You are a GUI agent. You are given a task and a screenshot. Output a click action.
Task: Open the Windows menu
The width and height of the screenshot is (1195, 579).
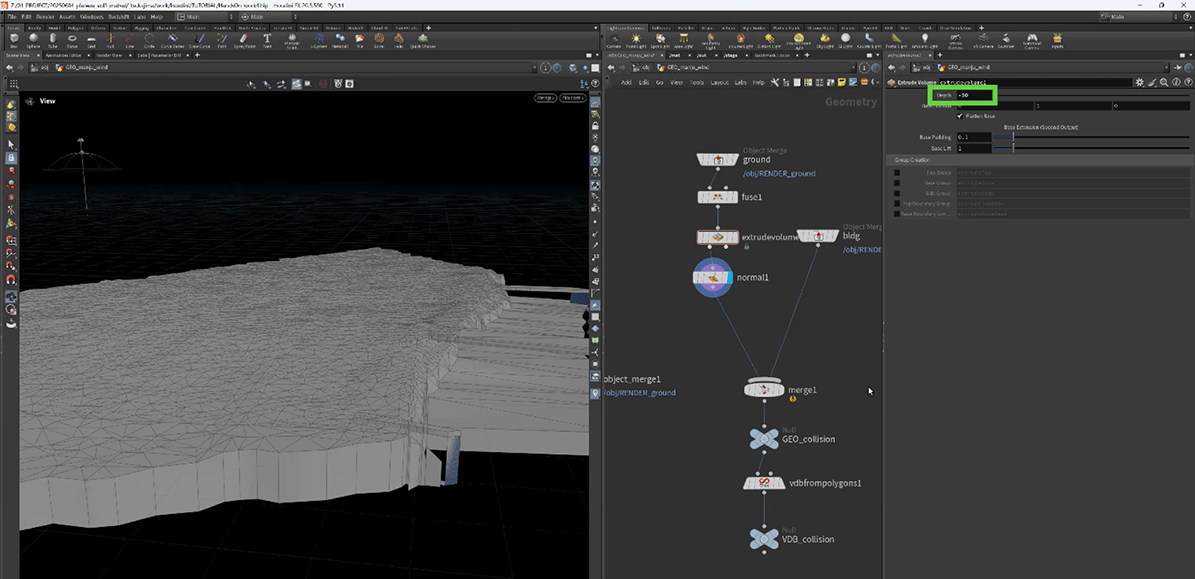pyautogui.click(x=91, y=17)
